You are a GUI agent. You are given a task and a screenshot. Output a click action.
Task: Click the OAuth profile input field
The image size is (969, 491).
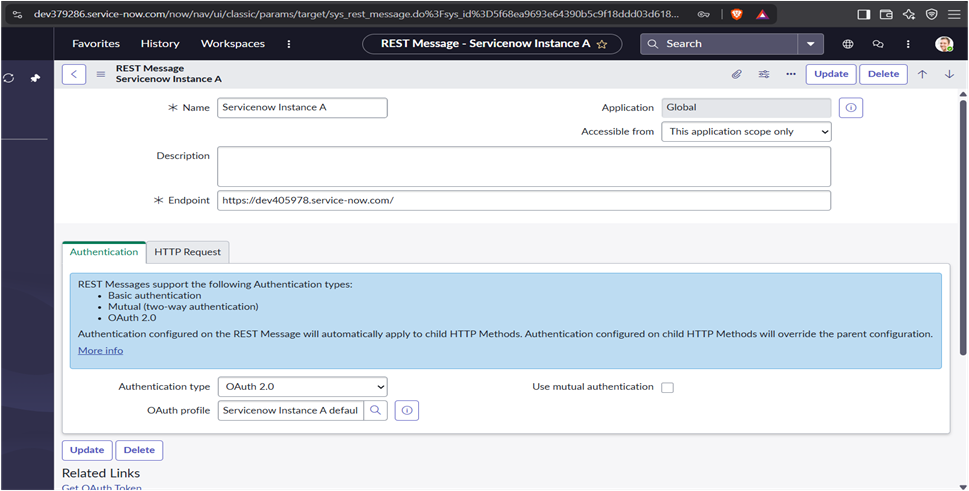click(x=290, y=410)
